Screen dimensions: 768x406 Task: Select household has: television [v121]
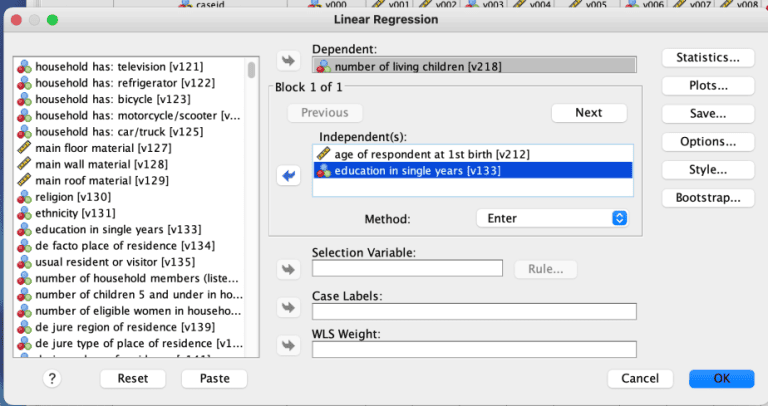click(120, 67)
